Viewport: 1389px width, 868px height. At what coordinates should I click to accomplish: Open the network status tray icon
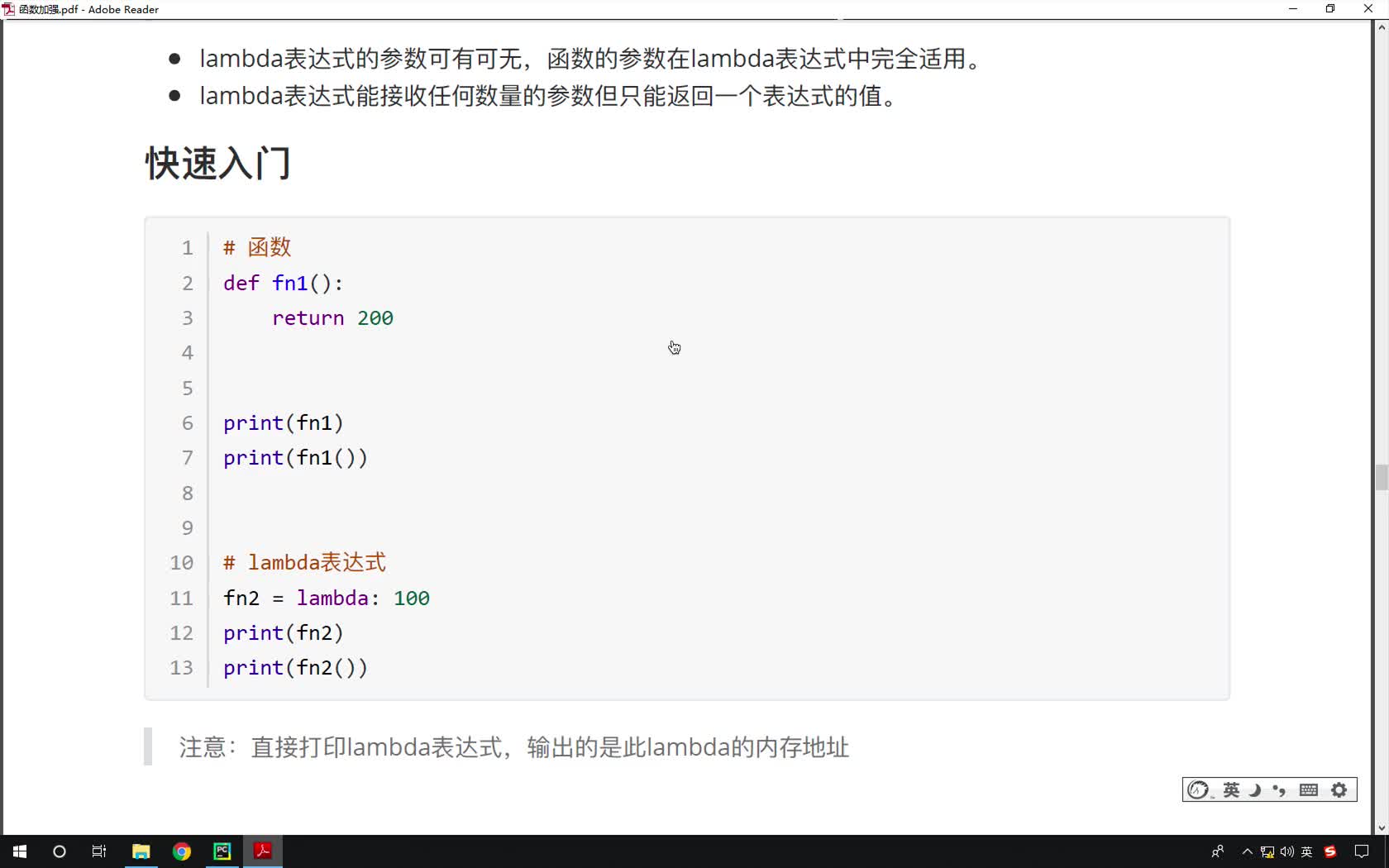click(1267, 851)
